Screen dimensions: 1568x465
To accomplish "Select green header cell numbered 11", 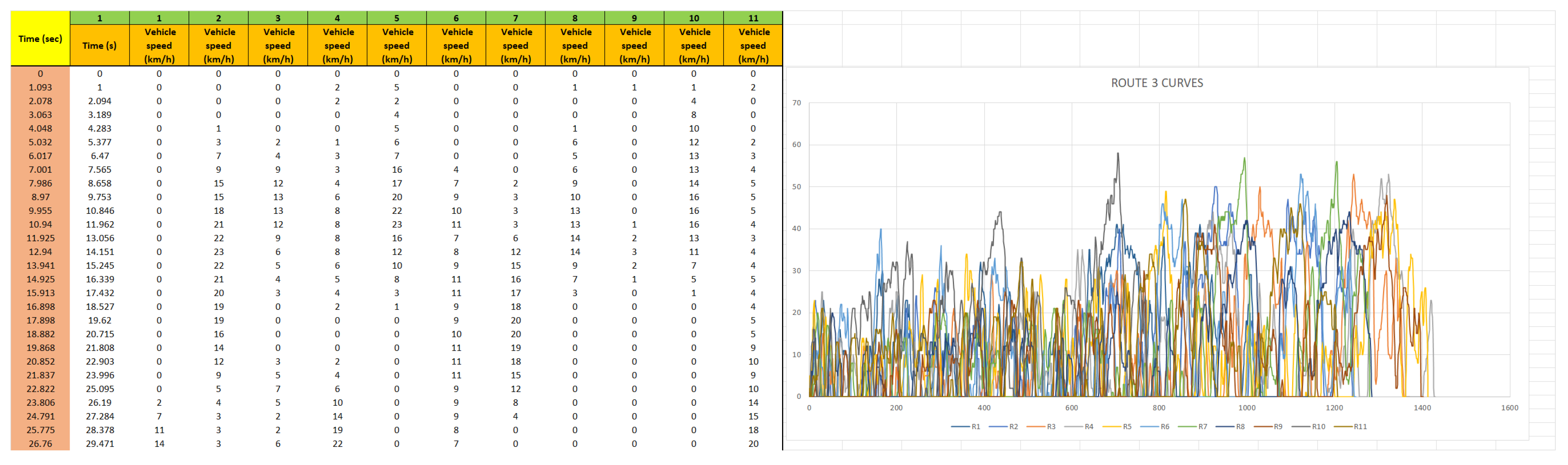I will click(753, 18).
